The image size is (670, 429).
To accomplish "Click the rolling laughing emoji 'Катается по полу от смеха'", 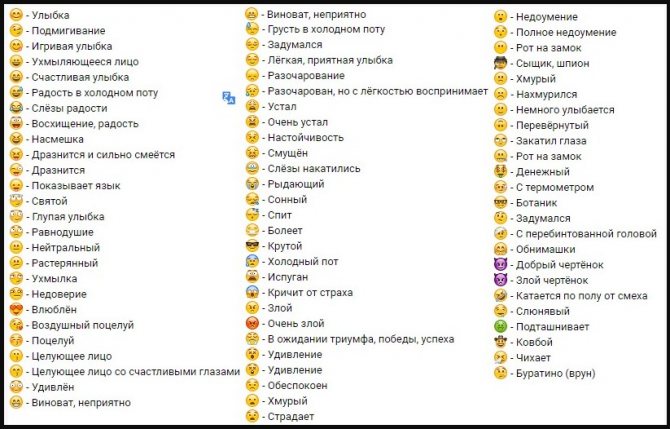I will click(500, 296).
